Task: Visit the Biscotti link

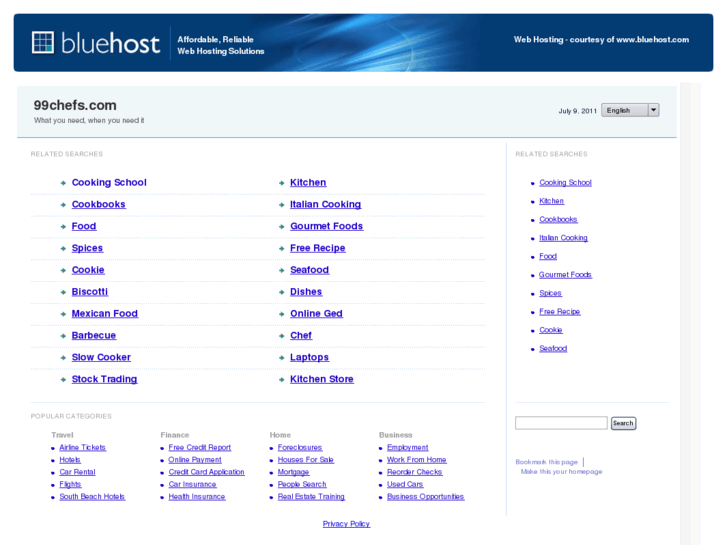Action: coord(90,292)
